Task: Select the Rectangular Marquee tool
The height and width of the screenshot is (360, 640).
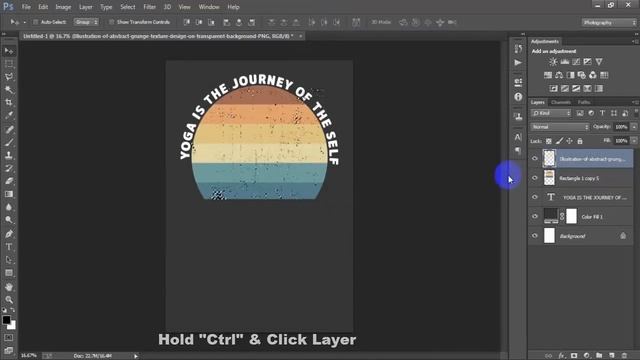Action: click(9, 64)
